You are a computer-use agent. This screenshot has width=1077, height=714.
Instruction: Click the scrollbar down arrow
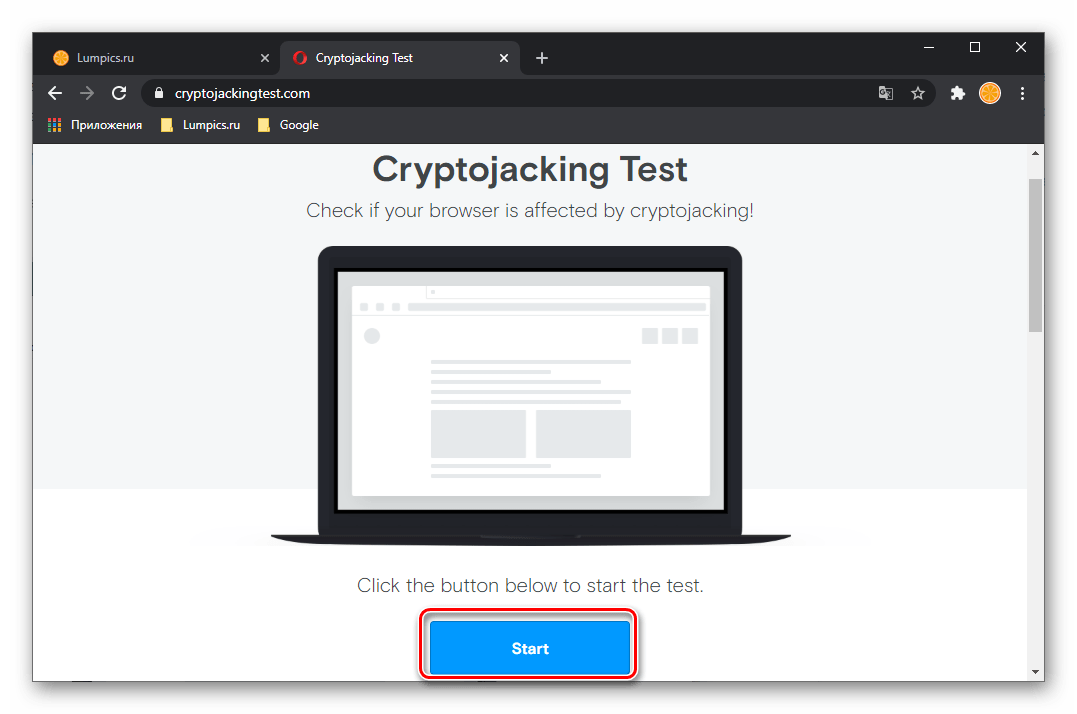1035,672
